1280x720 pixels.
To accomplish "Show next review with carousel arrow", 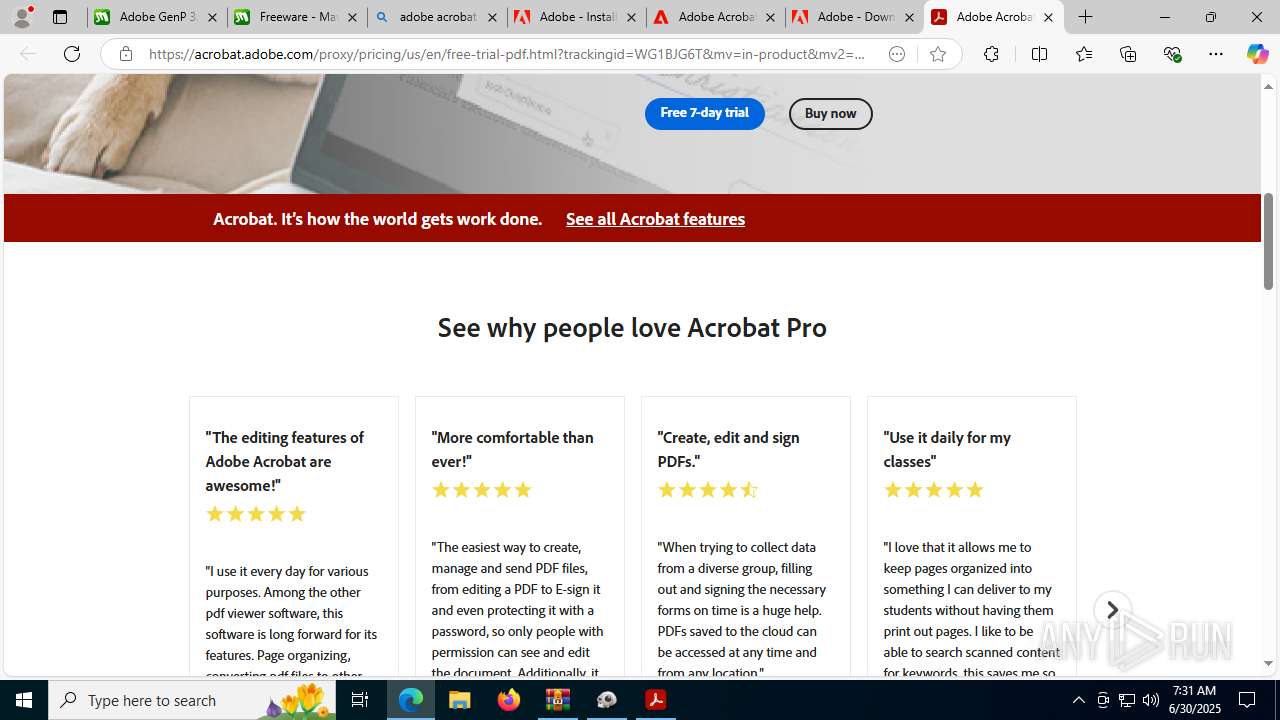I will (x=1112, y=610).
